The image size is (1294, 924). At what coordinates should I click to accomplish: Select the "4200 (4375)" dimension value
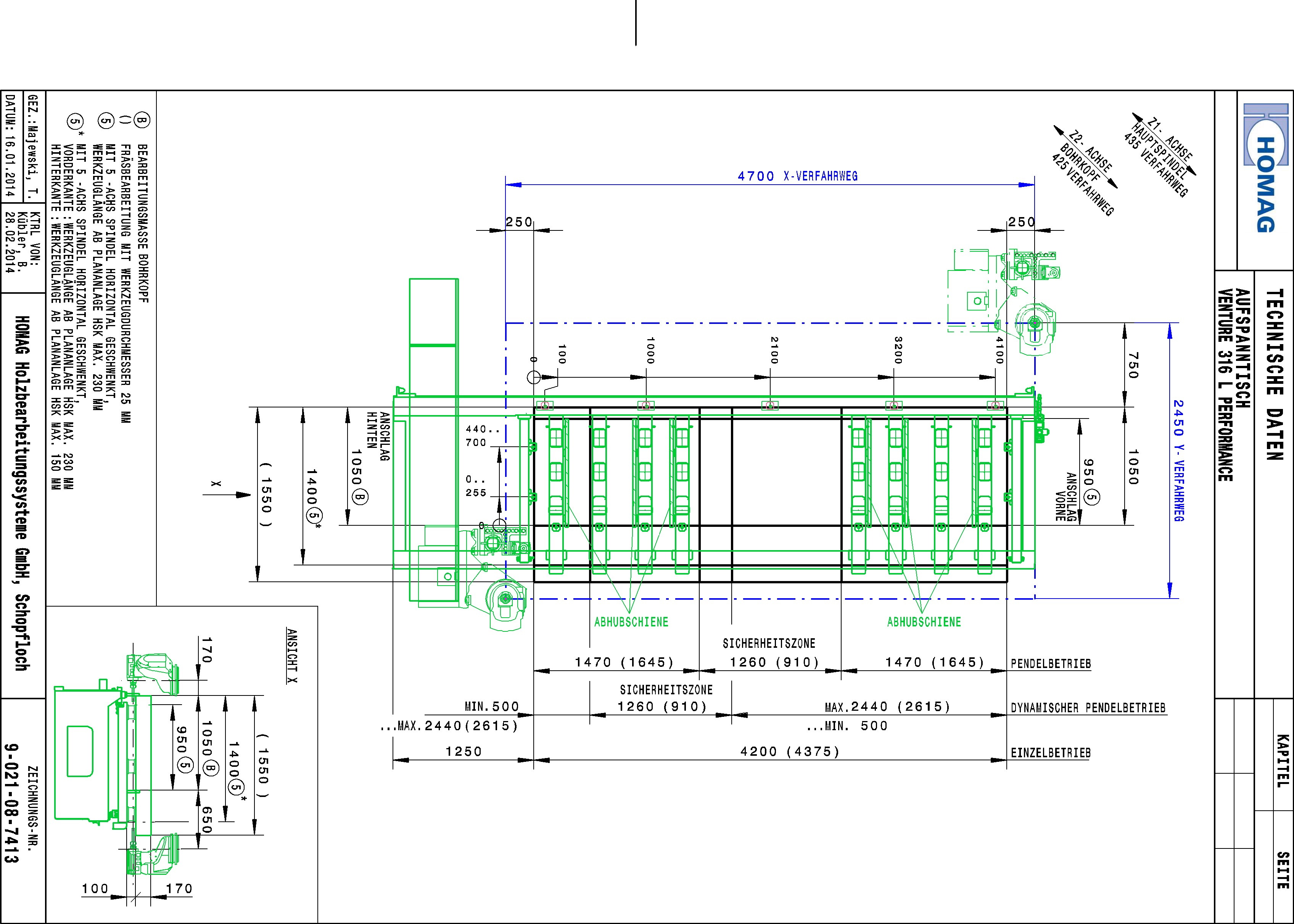(790, 752)
